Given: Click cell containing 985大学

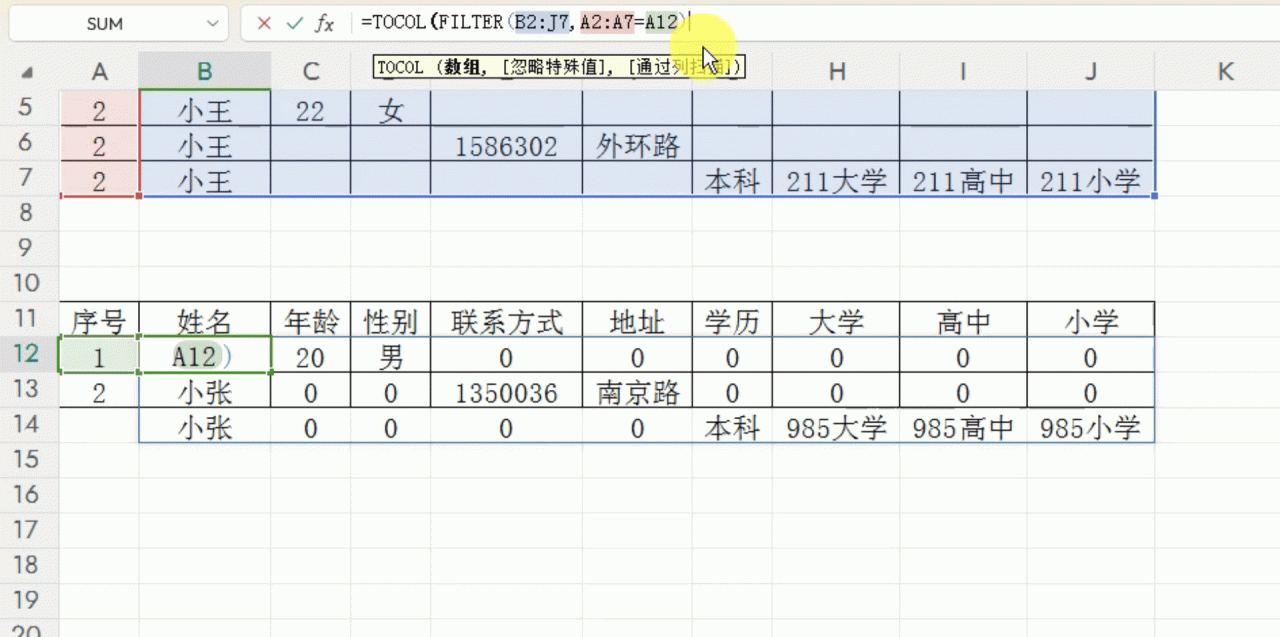Looking at the screenshot, I should [x=836, y=427].
